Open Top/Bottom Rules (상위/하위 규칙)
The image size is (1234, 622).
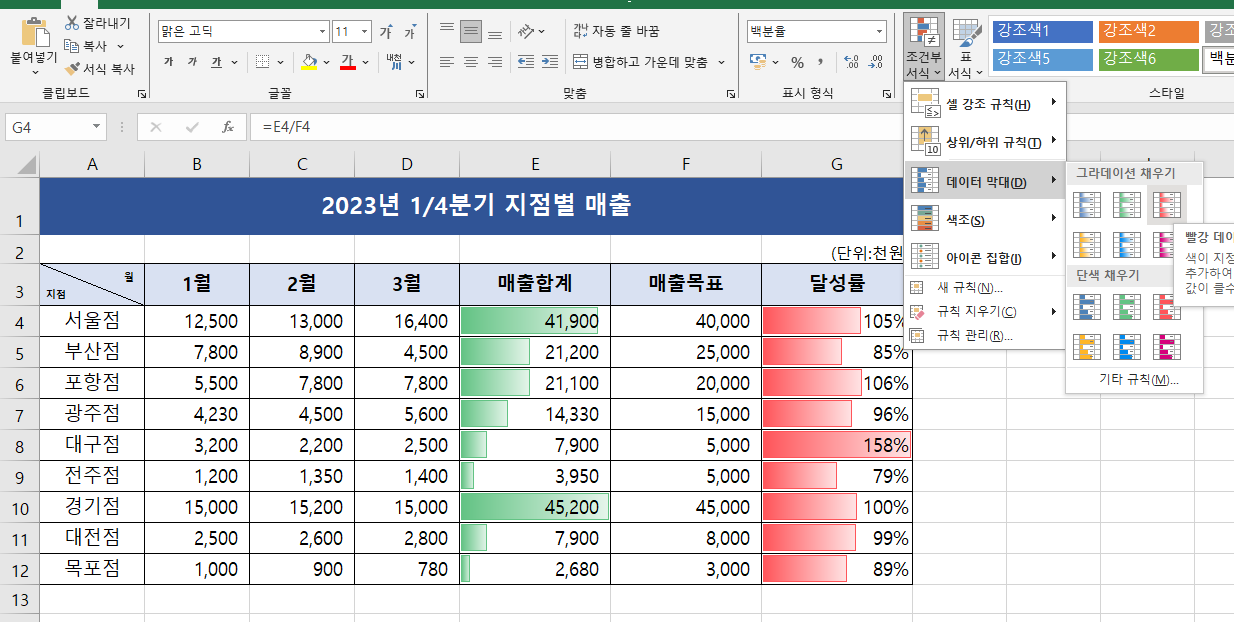(x=985, y=141)
